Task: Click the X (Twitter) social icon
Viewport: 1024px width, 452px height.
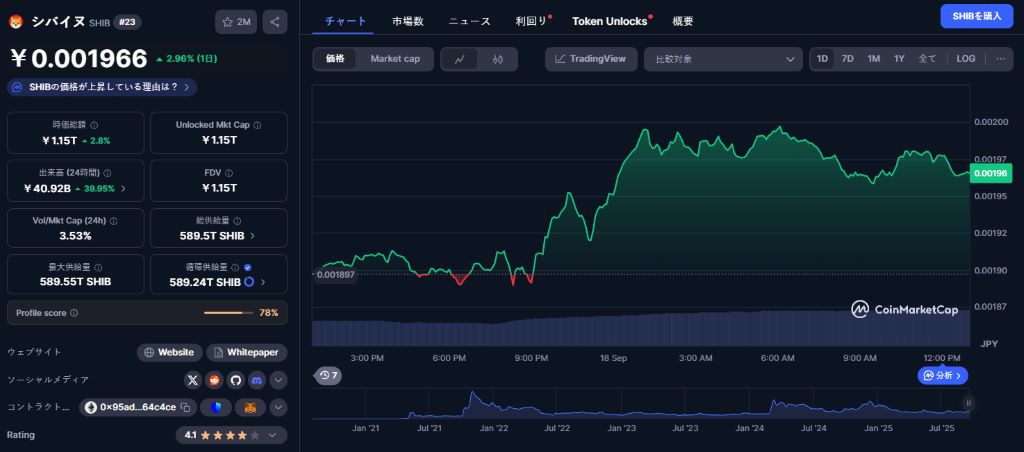Action: coord(193,380)
